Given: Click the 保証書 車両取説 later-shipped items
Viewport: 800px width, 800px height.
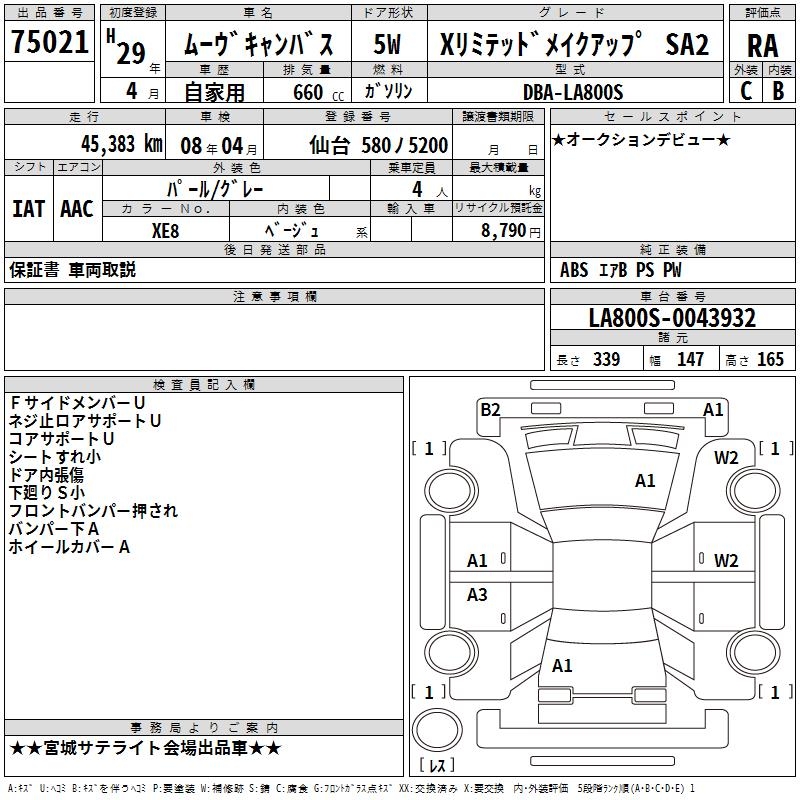Looking at the screenshot, I should click(x=72, y=270).
